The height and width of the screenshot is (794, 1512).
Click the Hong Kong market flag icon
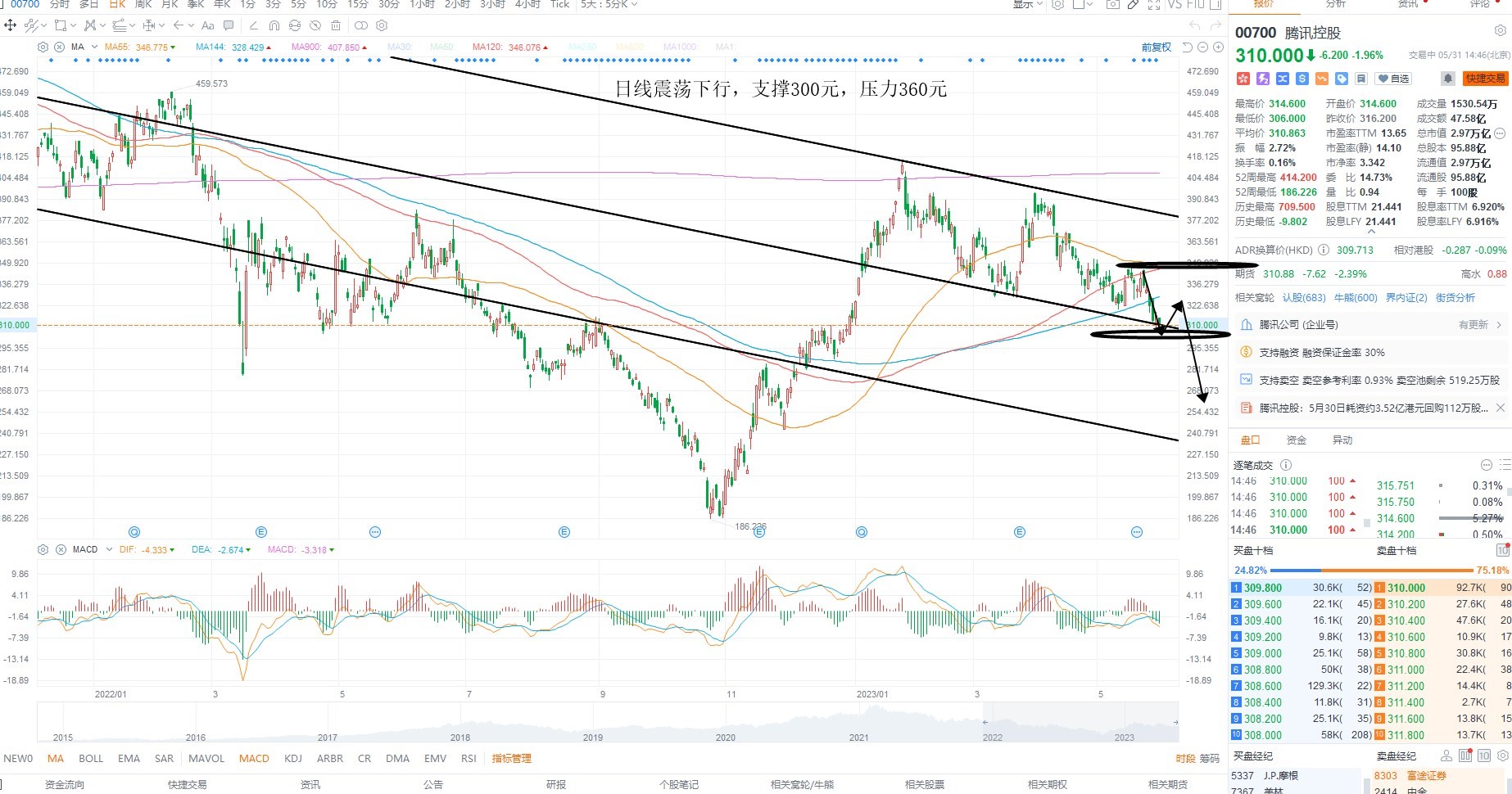click(1243, 79)
